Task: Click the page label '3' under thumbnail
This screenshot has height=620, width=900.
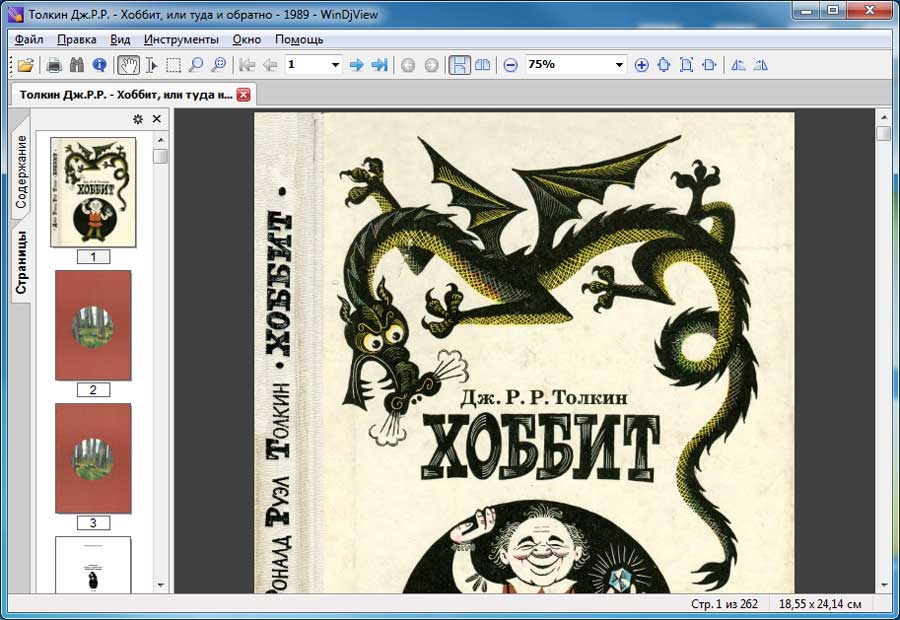Action: (93, 523)
